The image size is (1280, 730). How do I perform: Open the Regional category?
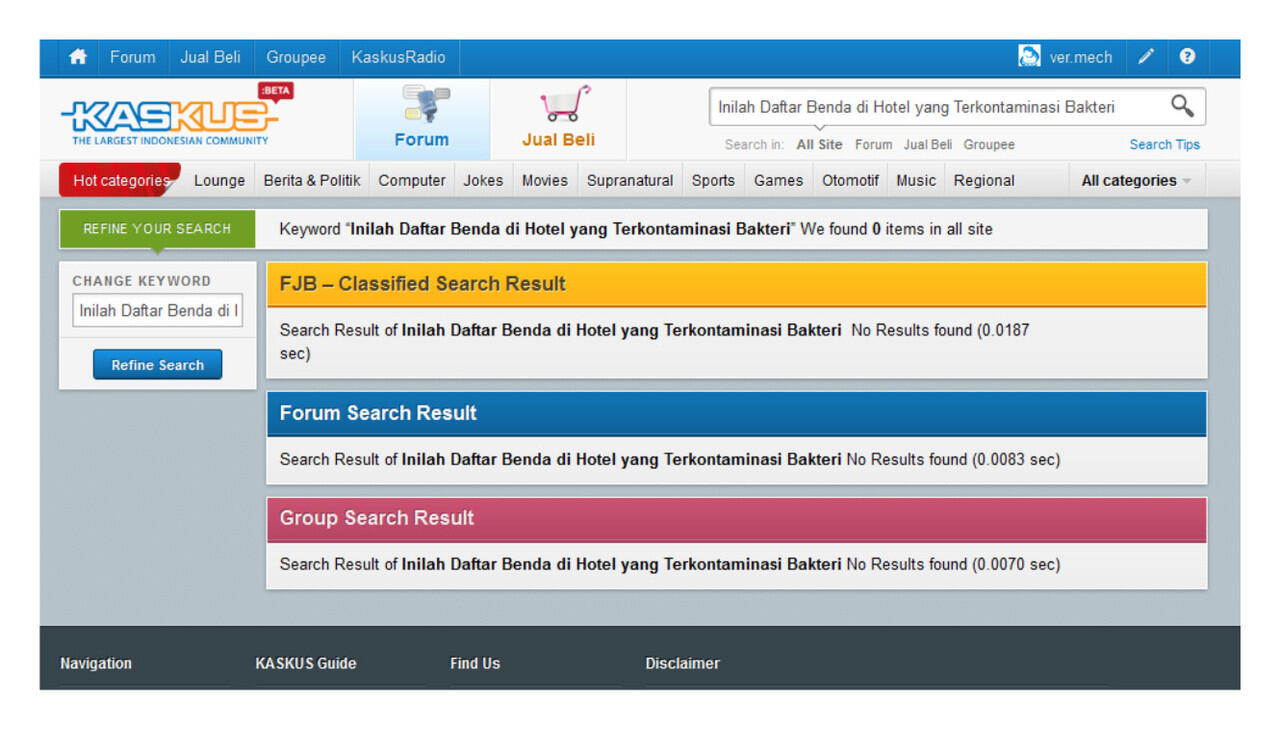[984, 181]
